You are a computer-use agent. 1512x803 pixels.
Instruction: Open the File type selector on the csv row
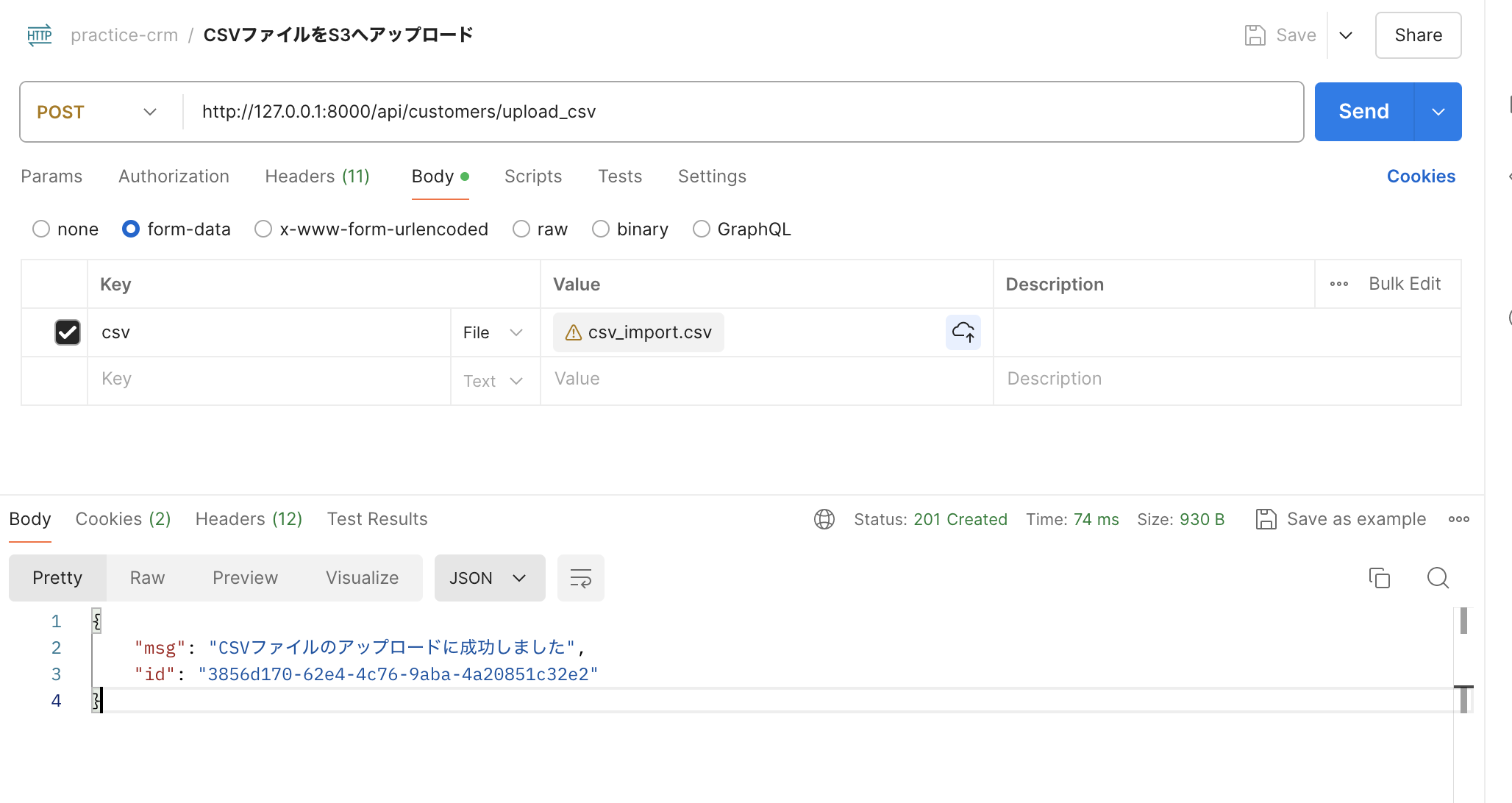(x=493, y=332)
